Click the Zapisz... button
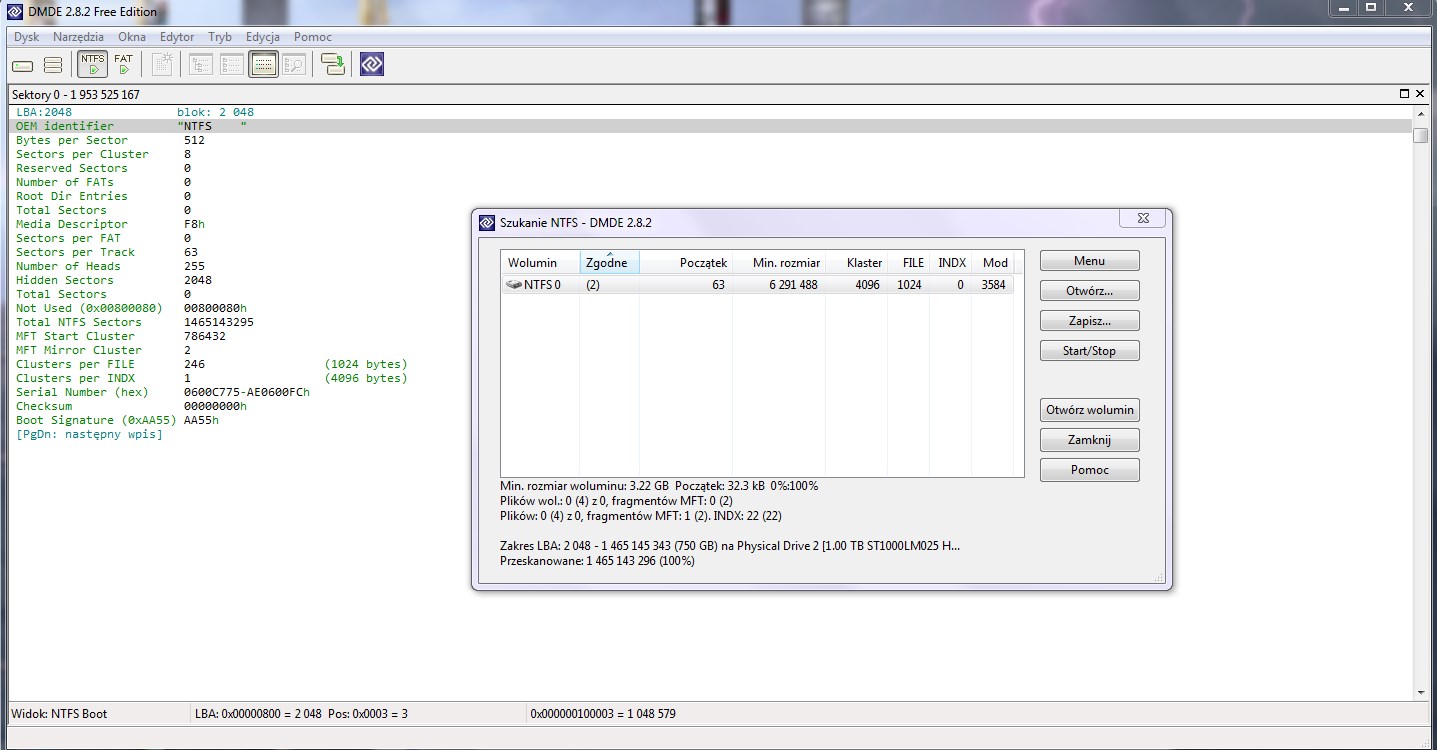The image size is (1437, 750). tap(1090, 321)
